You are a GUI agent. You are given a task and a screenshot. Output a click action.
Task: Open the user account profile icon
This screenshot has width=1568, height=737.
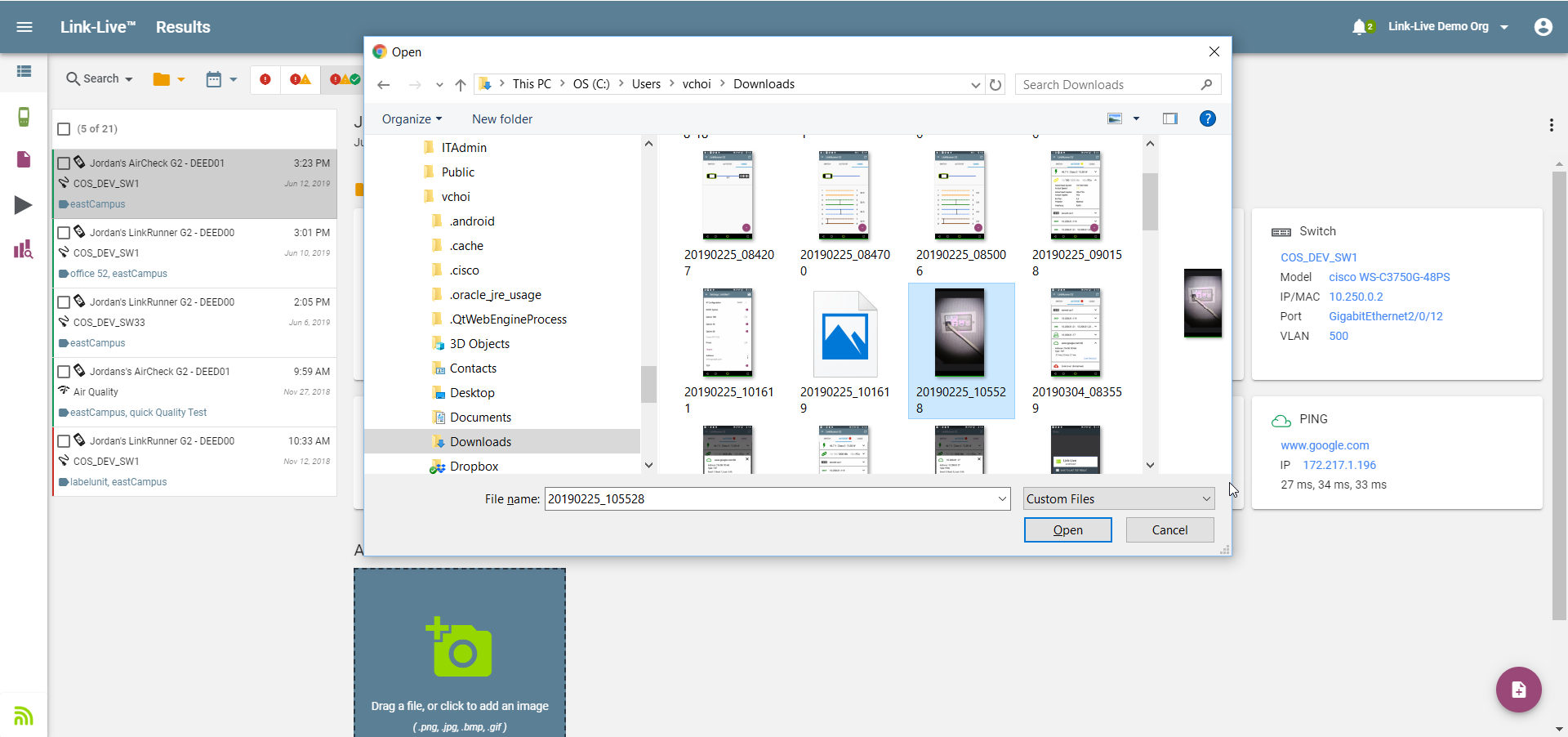coord(1543,27)
